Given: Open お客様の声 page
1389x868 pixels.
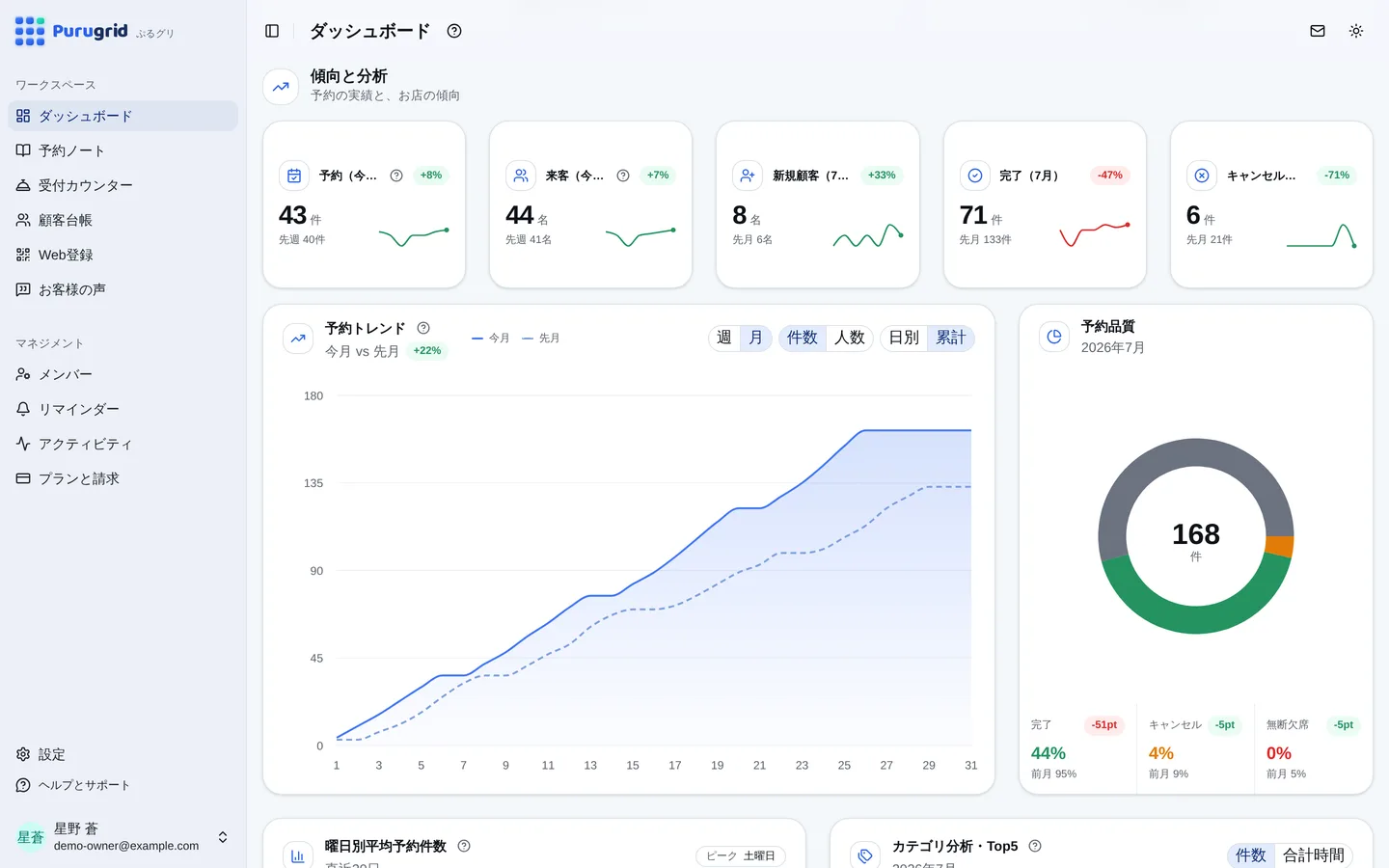Looking at the screenshot, I should (123, 289).
